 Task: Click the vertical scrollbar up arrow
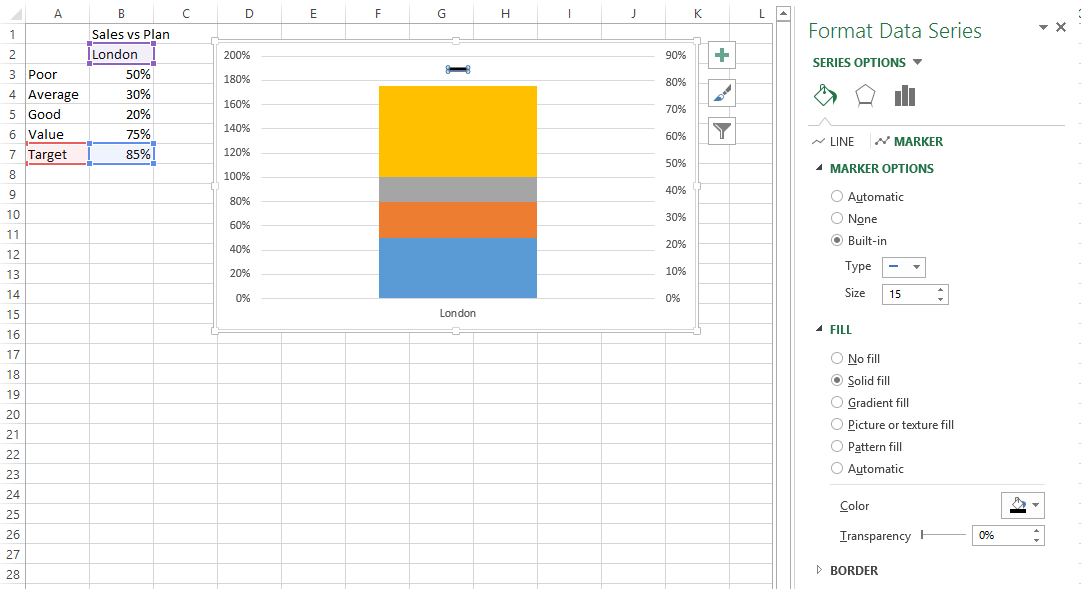pyautogui.click(x=782, y=13)
